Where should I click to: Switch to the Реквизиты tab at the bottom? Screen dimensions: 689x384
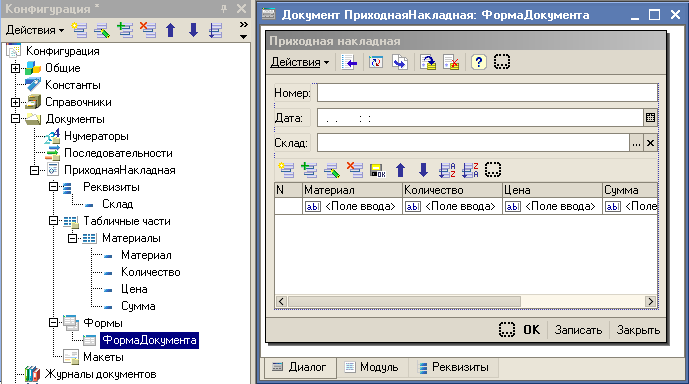454,367
